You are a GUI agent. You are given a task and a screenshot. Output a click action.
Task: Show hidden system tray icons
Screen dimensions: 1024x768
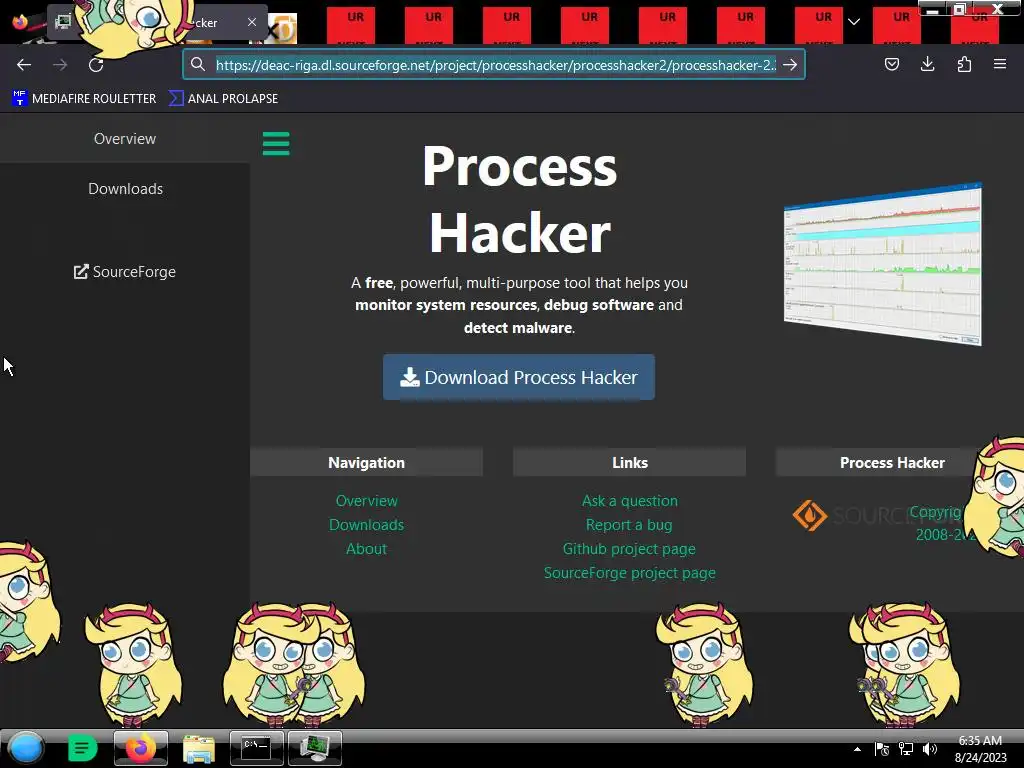tap(857, 749)
